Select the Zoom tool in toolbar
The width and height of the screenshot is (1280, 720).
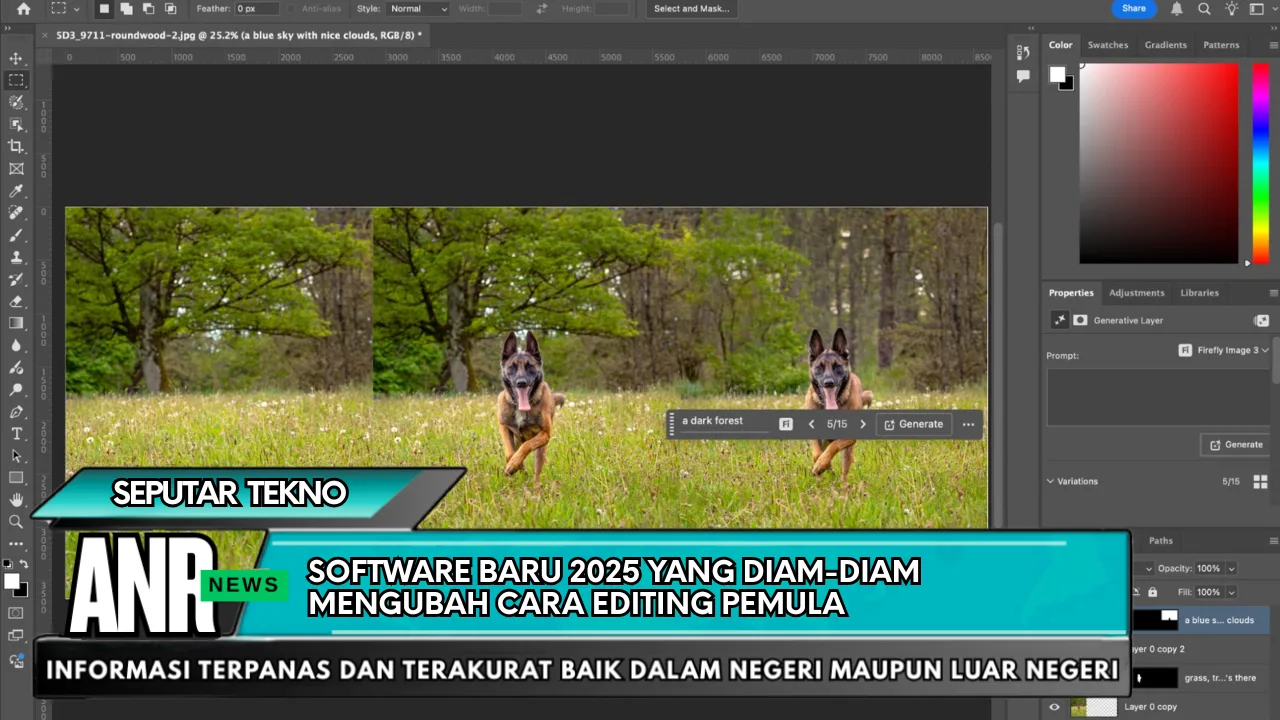point(16,521)
